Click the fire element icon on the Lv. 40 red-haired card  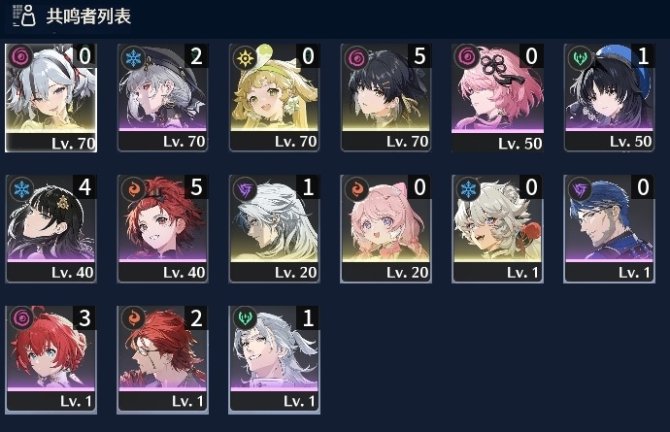tap(133, 188)
